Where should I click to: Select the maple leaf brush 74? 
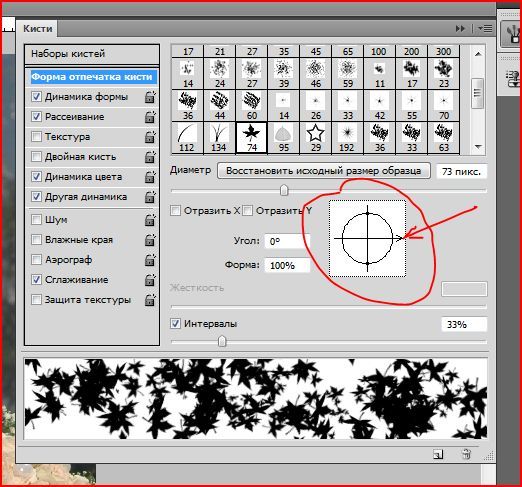(252, 138)
